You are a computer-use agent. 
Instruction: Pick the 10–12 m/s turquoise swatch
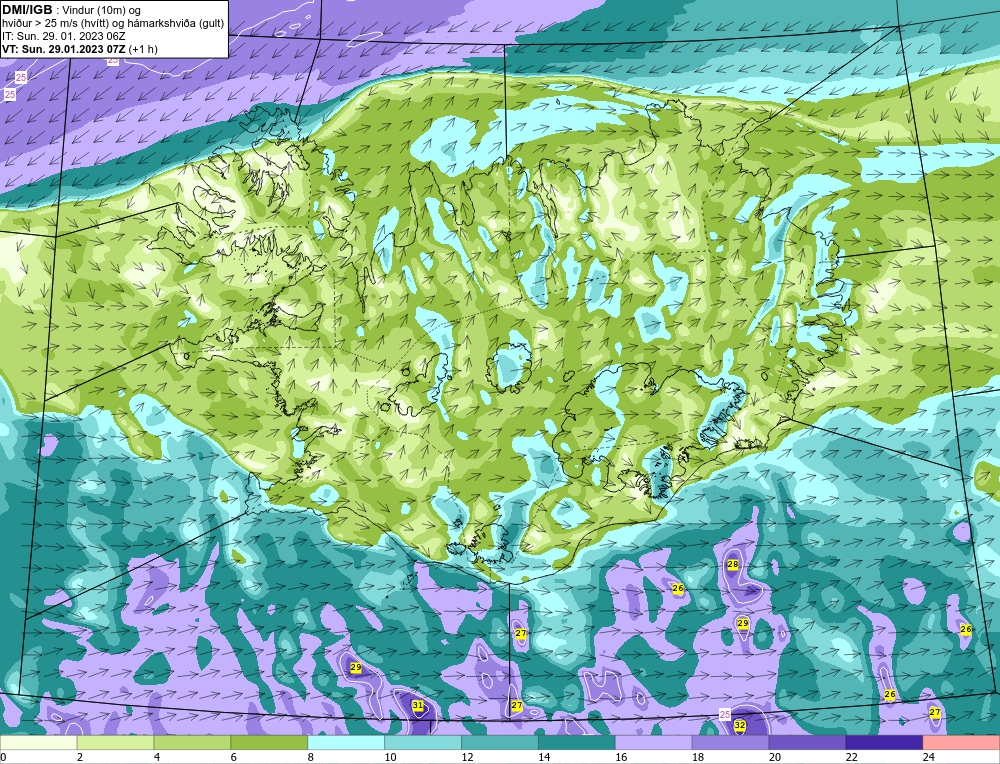coord(423,742)
